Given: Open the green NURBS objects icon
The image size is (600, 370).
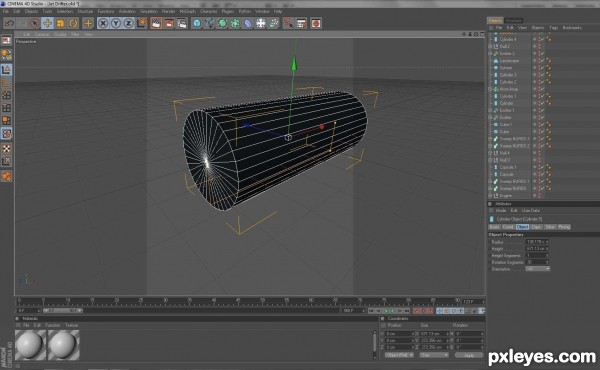Looking at the screenshot, I should pyautogui.click(x=222, y=23).
